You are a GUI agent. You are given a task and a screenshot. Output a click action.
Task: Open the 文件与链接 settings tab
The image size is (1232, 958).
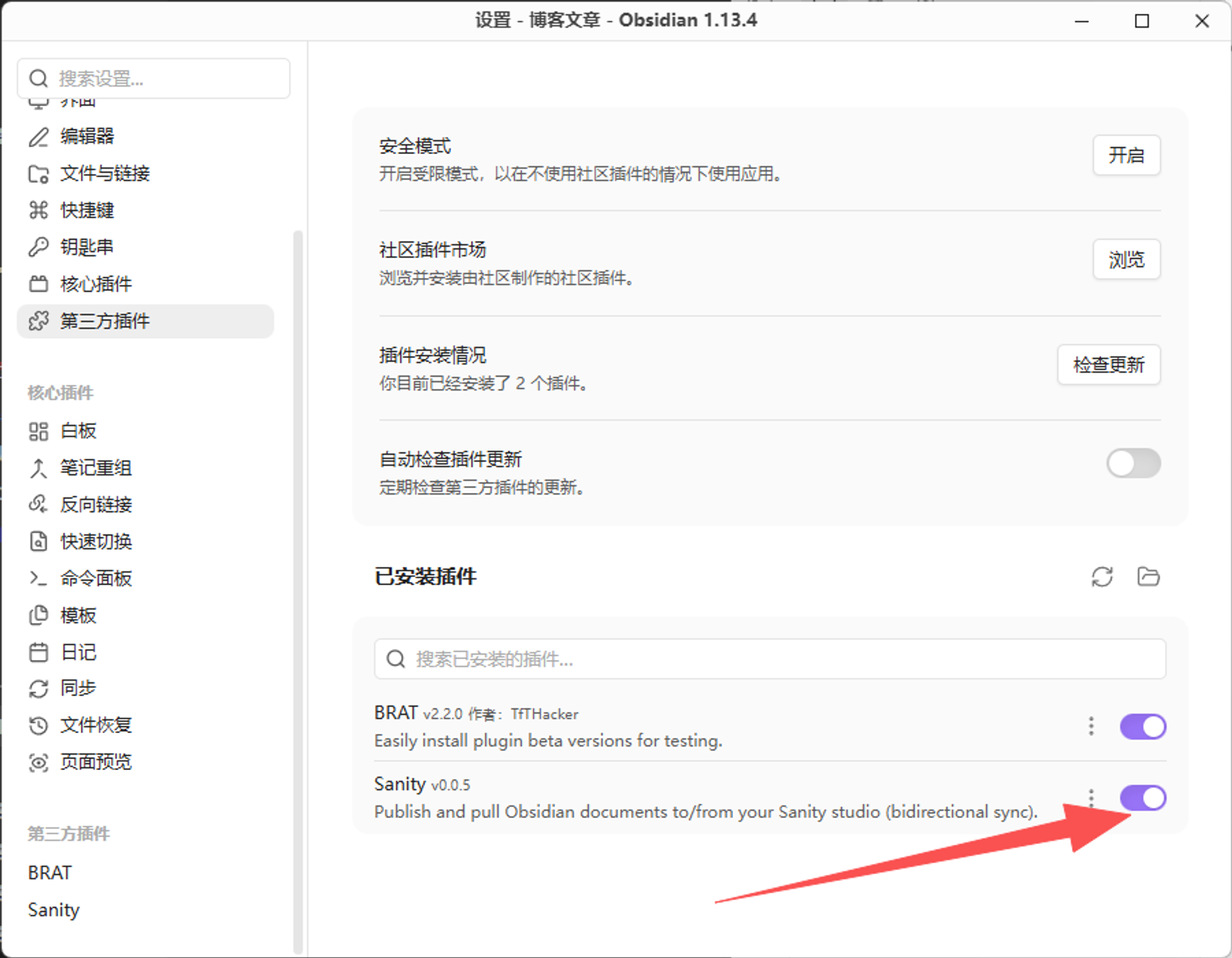(146, 173)
